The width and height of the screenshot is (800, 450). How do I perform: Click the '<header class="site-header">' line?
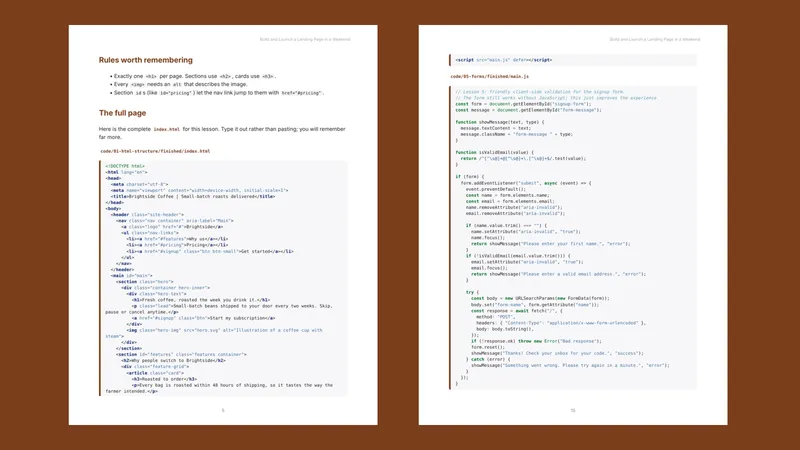pos(147,215)
